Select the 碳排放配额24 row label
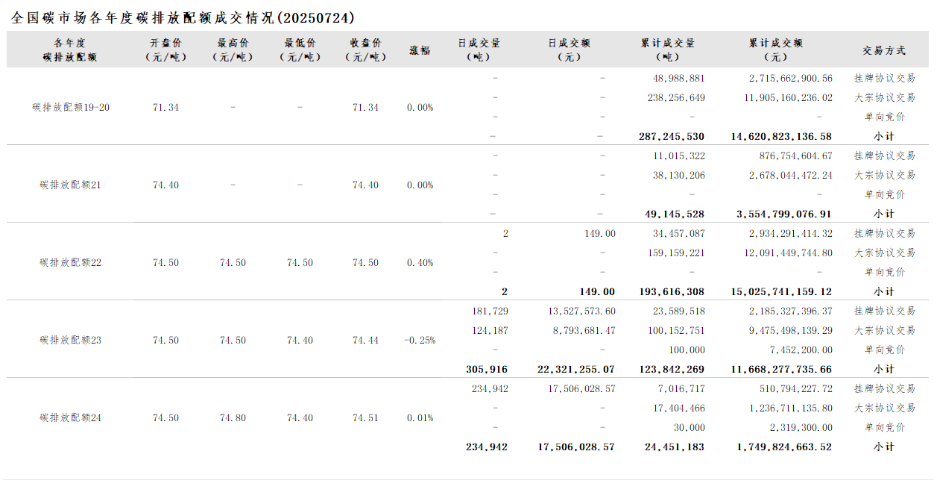Image resolution: width=945 pixels, height=493 pixels. 70,417
